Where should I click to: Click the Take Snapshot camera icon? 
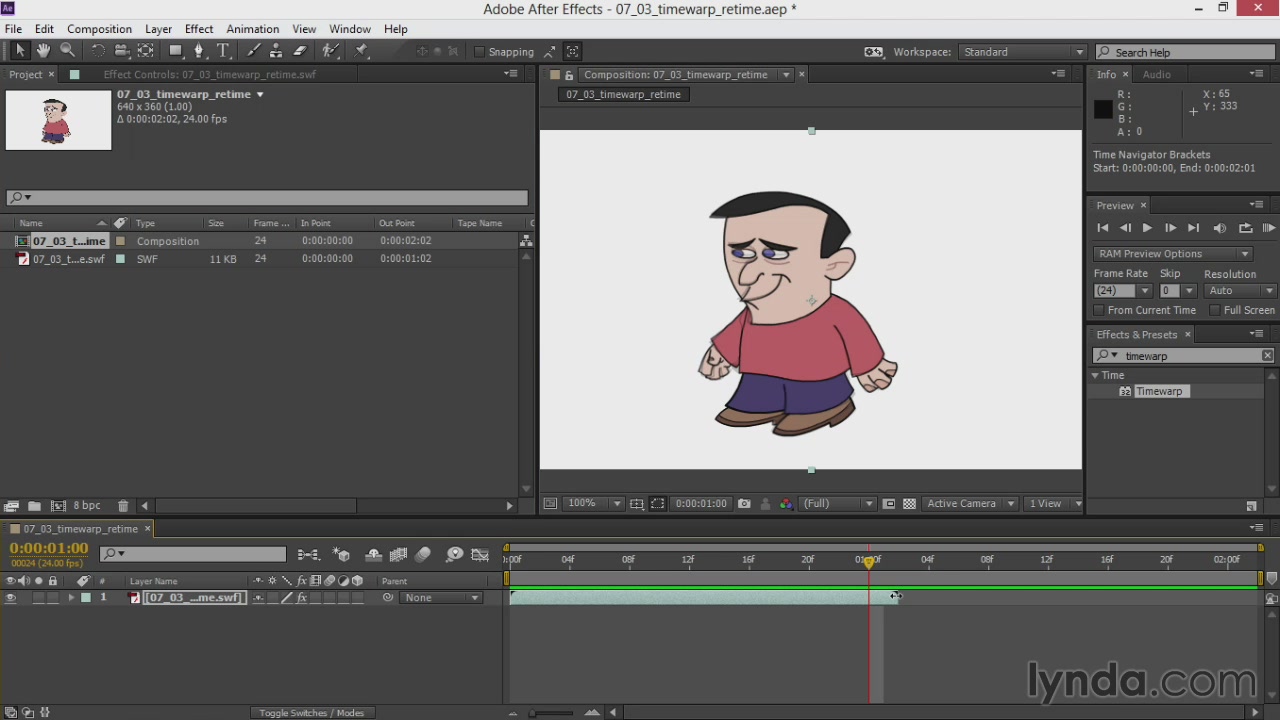pyautogui.click(x=744, y=504)
